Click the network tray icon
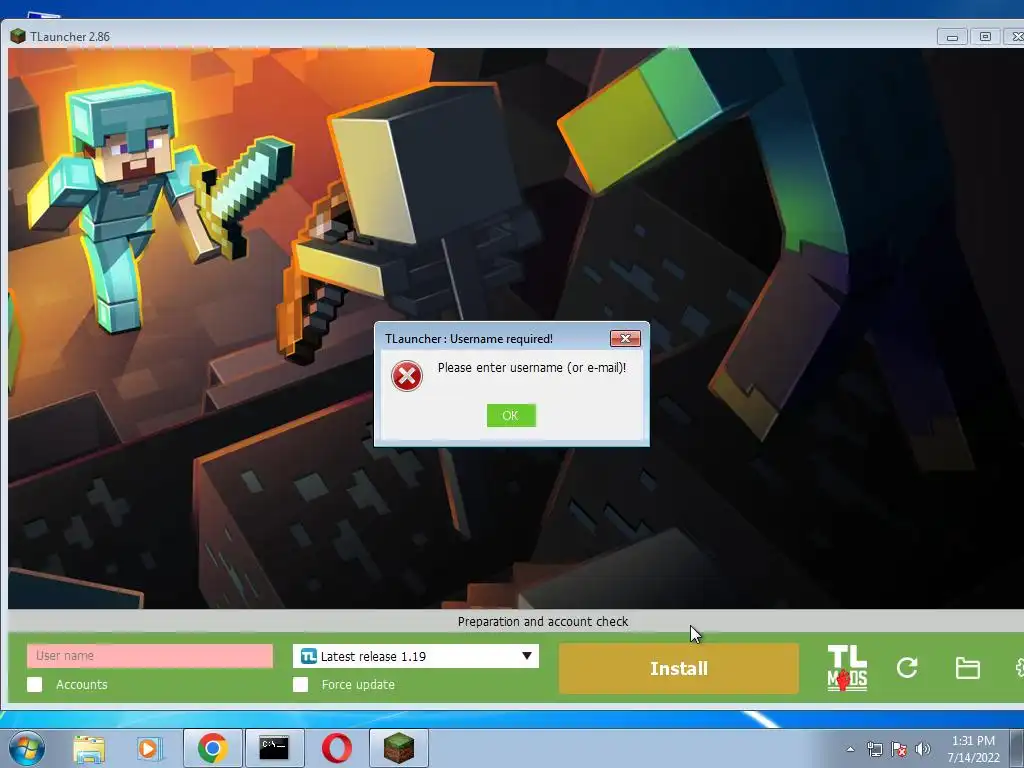Screen dimensions: 1024x768 coord(874,749)
